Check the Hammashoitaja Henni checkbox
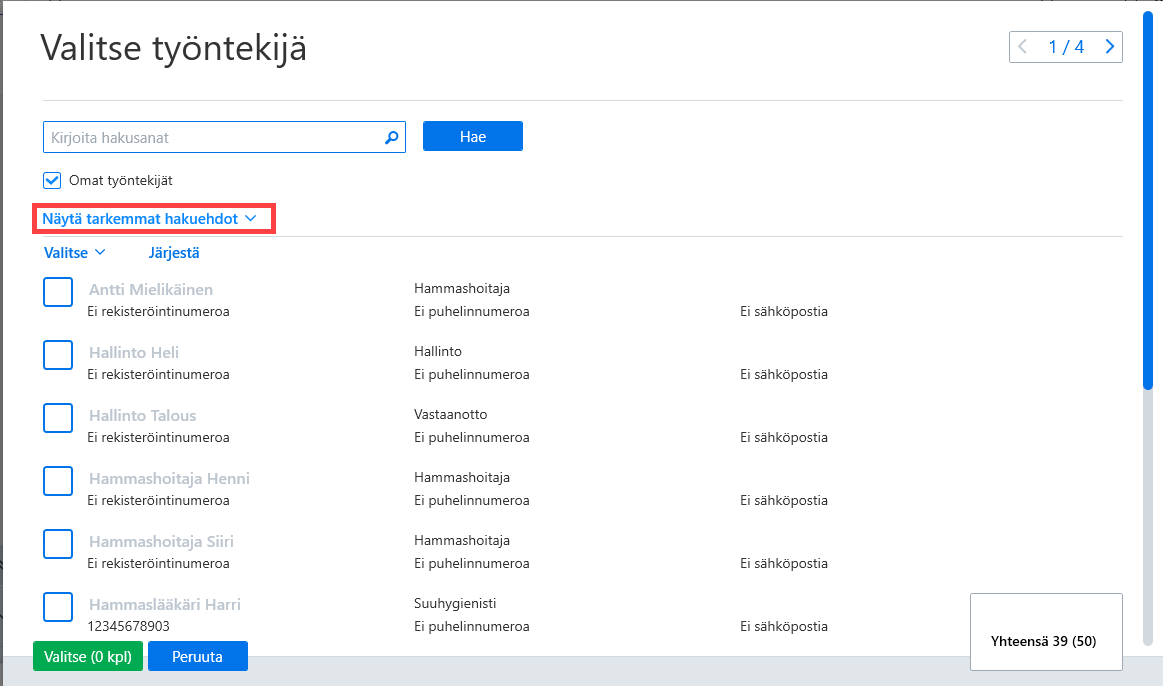This screenshot has height=686, width=1163. pyautogui.click(x=58, y=481)
